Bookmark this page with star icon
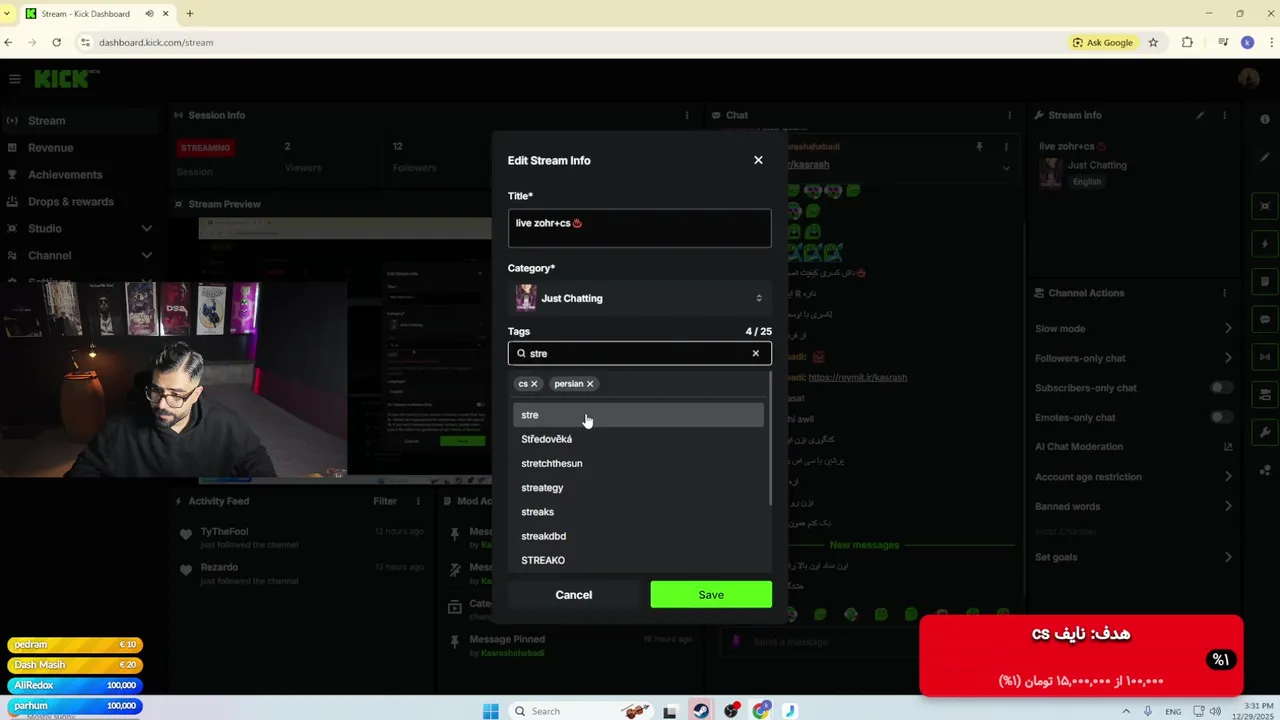Image resolution: width=1280 pixels, height=720 pixels. (1153, 42)
